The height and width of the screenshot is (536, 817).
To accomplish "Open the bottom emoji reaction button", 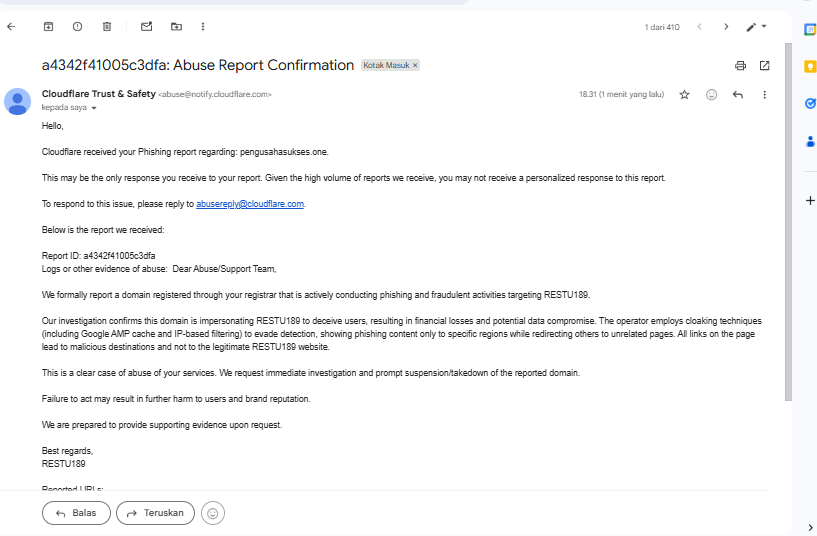I will (213, 514).
